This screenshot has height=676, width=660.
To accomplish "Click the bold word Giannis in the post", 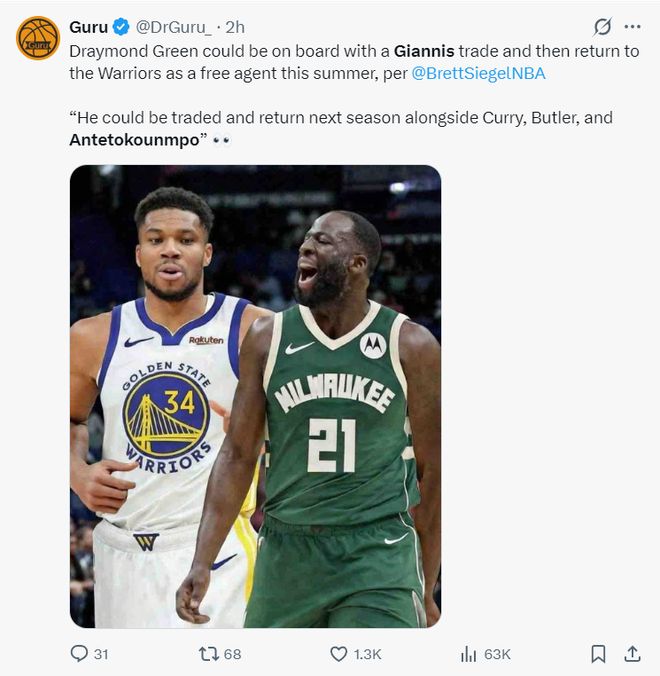I will tap(424, 50).
